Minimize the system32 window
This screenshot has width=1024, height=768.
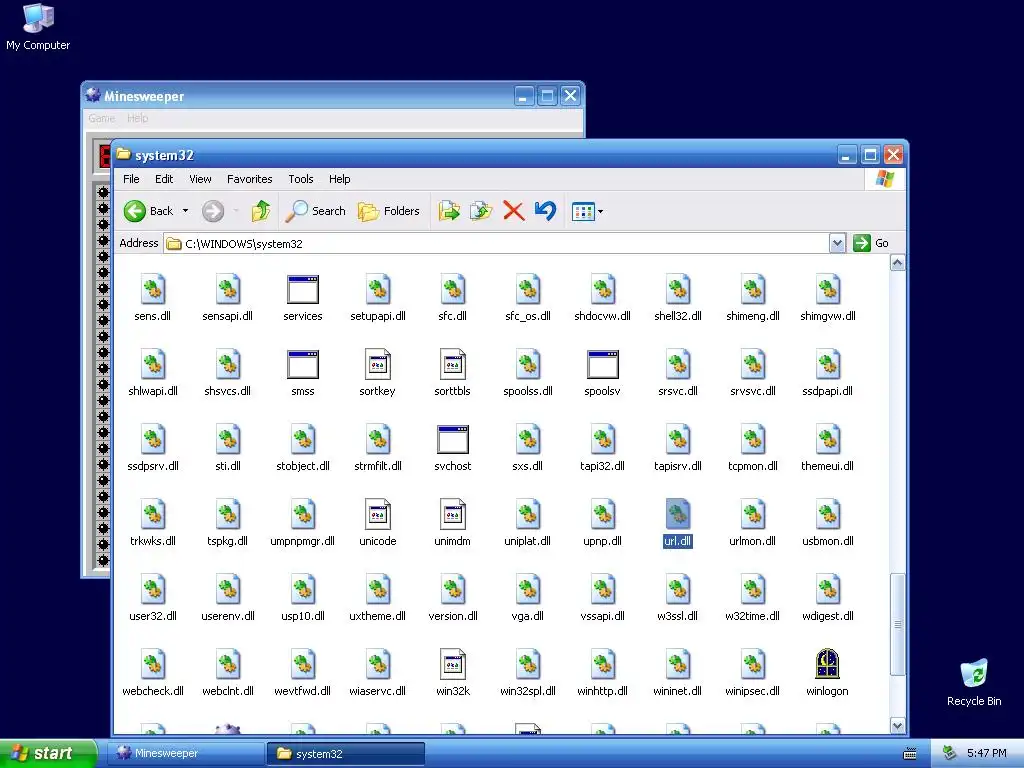coord(847,155)
